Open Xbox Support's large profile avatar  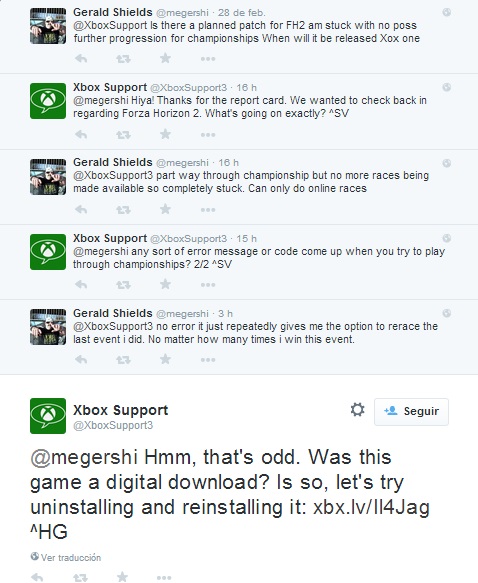point(48,416)
